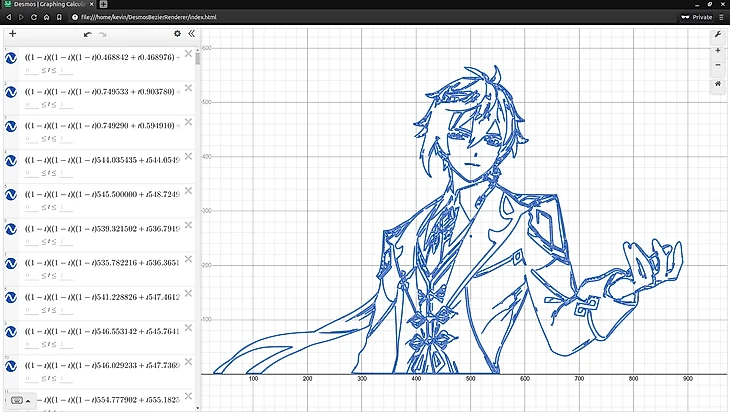Open the Graph Settings wrench menu
Viewport: 730px width, 414px height.
pos(718,35)
